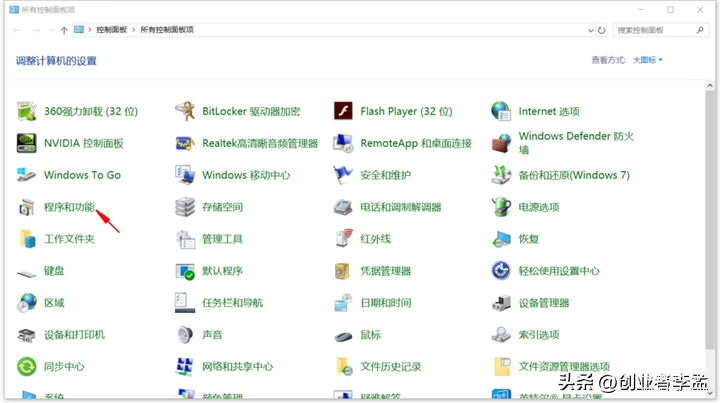Click the 轻松使用设置中心 icon
This screenshot has height=403, width=720.
tap(501, 271)
